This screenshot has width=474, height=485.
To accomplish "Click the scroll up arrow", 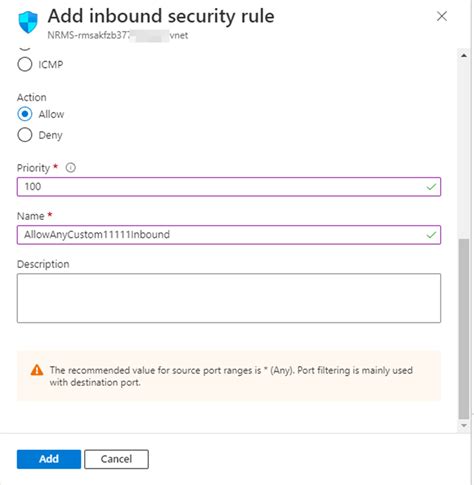I will (x=464, y=56).
